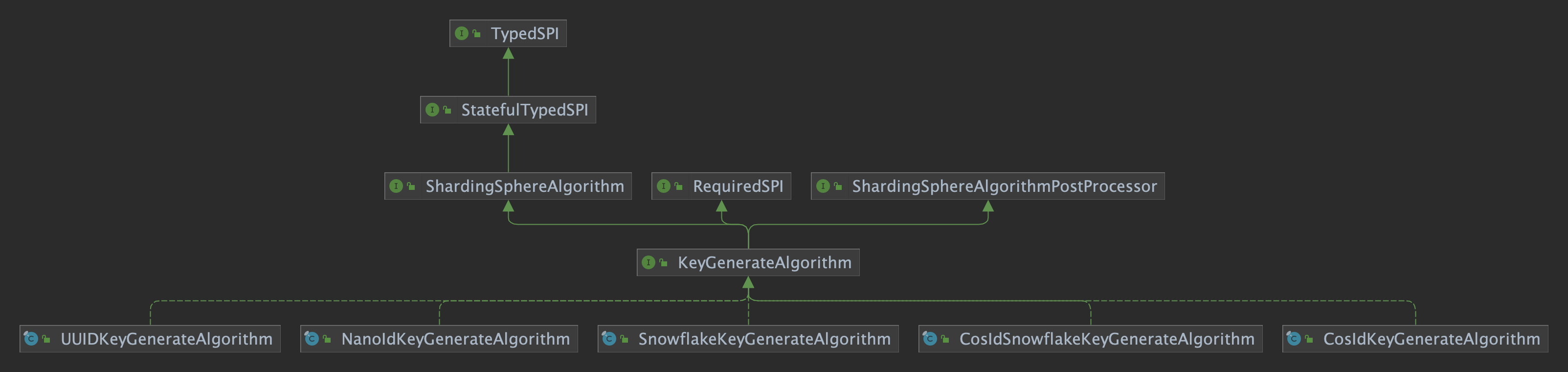The height and width of the screenshot is (372, 1568).
Task: Select the UUIDKeyGenerateAlgorithm class label
Action: (x=166, y=339)
